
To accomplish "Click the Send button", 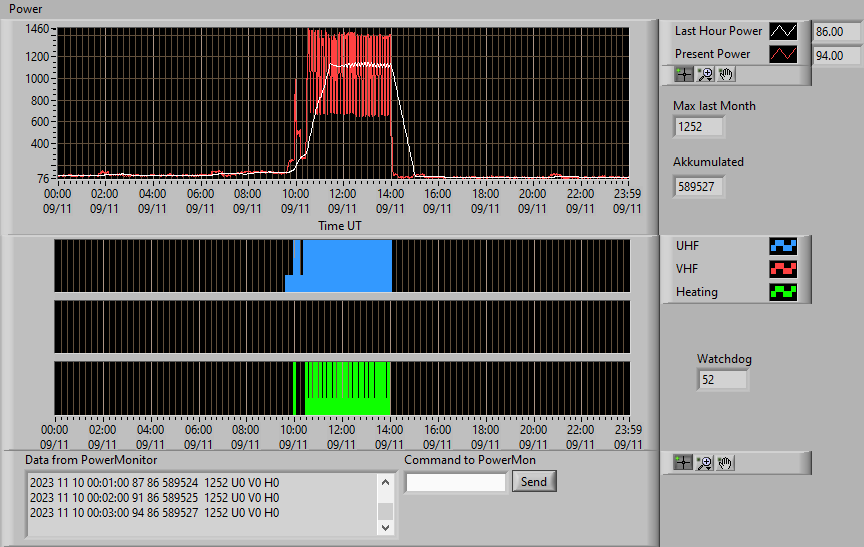I will [x=534, y=481].
